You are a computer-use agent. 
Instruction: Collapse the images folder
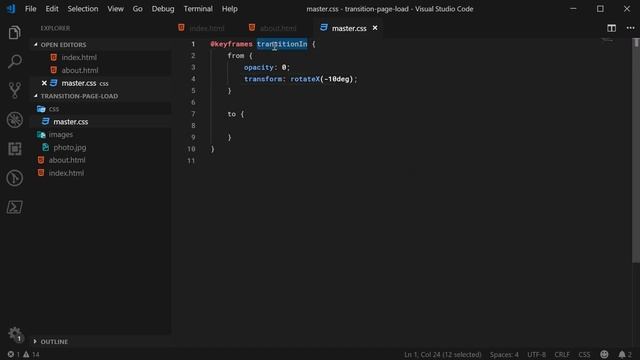[60, 134]
